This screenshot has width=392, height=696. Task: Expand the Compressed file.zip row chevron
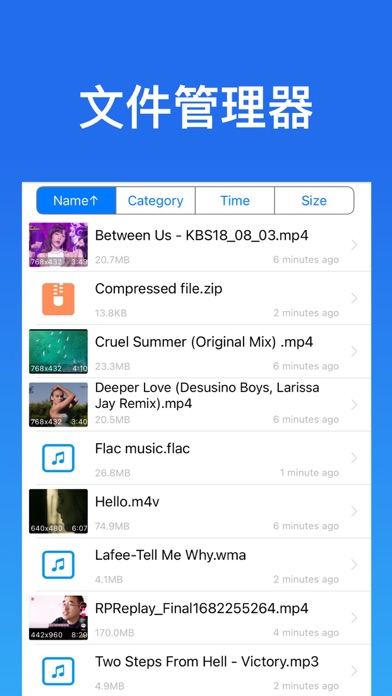[354, 298]
